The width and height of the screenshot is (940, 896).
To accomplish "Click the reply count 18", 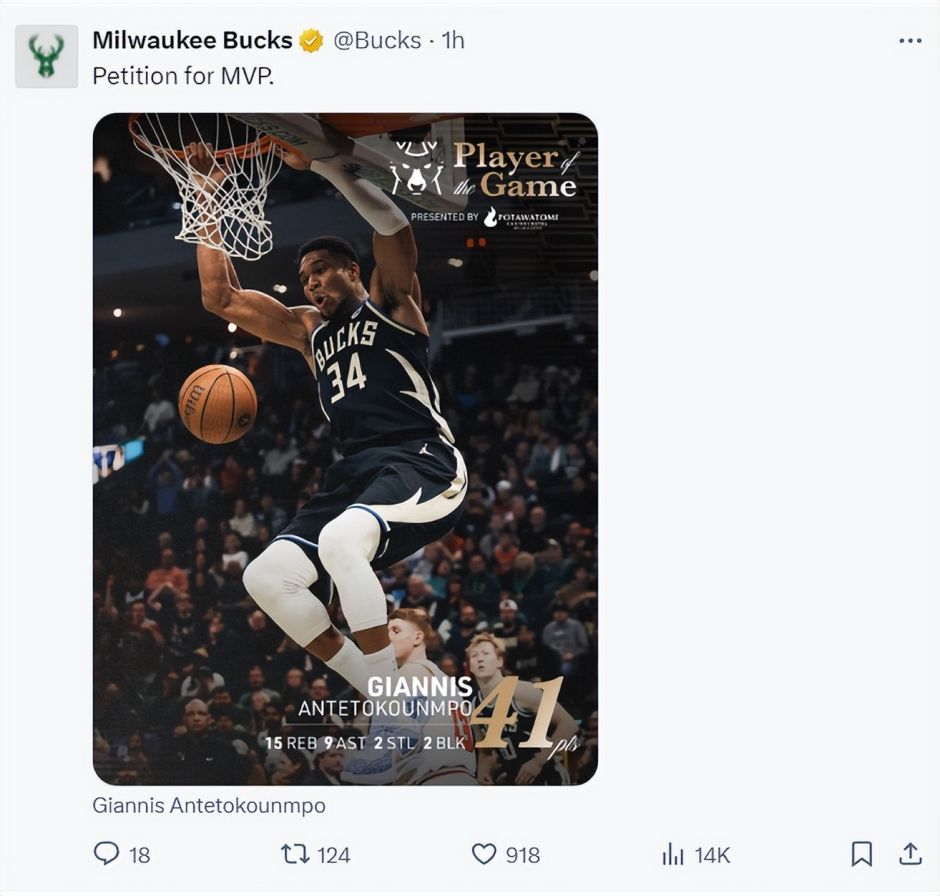I will pos(139,855).
